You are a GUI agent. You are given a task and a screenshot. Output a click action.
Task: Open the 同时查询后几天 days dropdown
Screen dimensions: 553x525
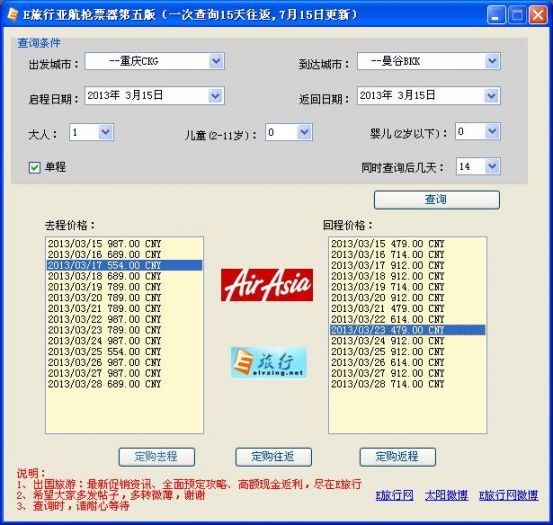(x=493, y=166)
